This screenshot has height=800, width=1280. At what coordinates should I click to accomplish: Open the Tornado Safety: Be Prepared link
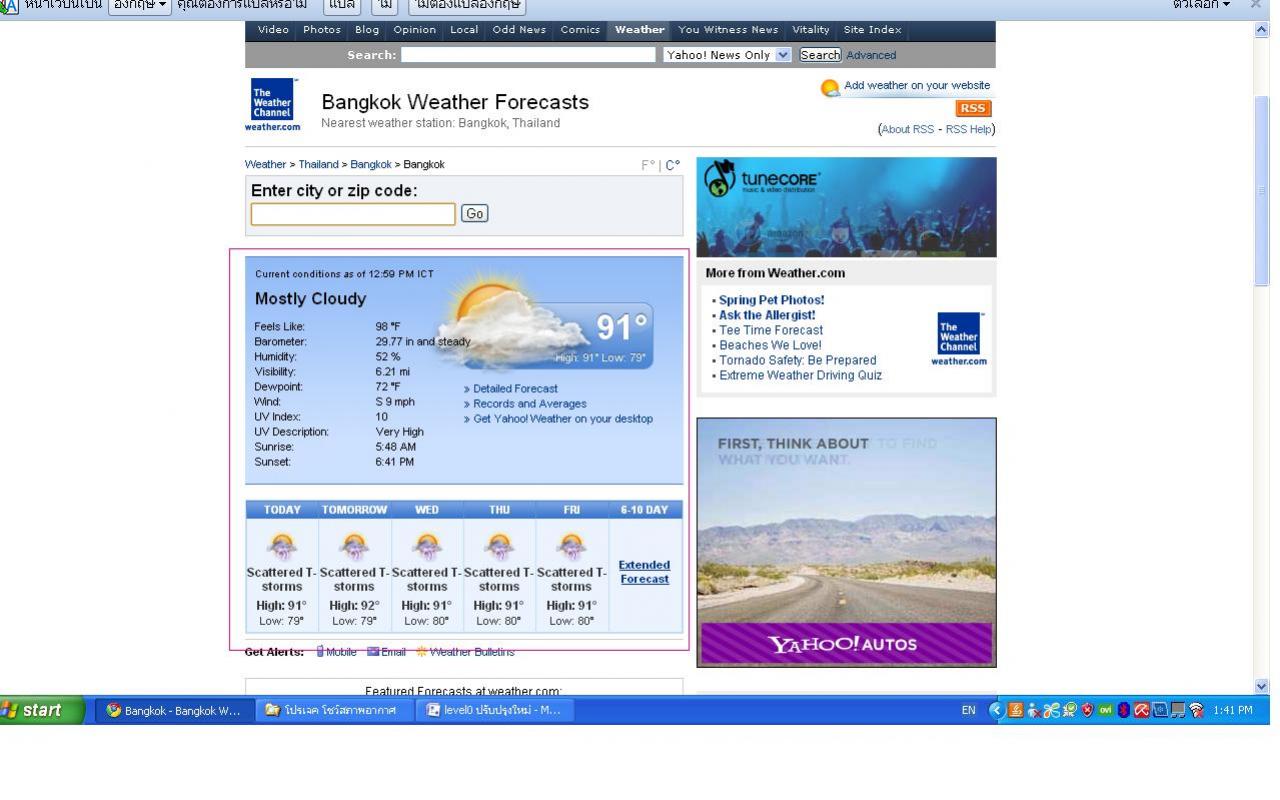798,360
